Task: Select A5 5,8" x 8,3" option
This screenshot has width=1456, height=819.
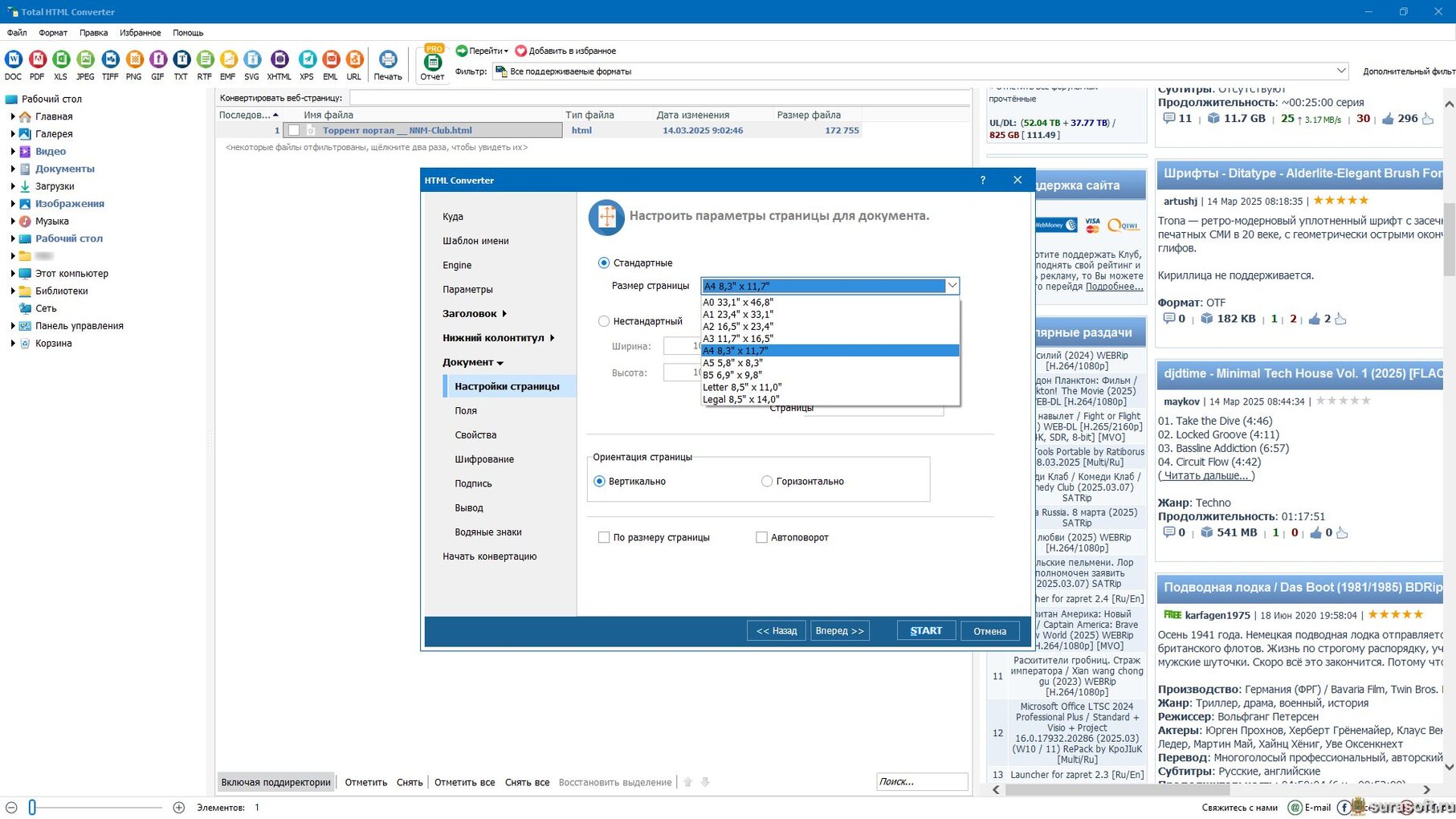Action: click(830, 363)
